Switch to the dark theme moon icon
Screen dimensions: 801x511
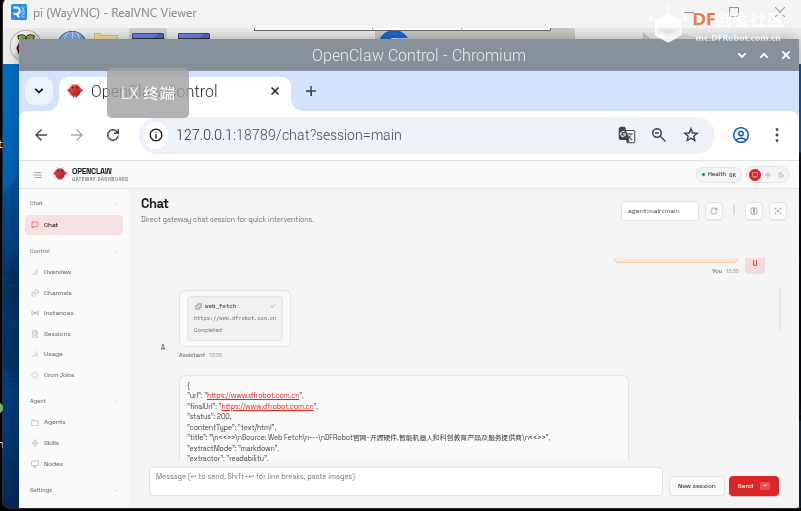click(x=781, y=175)
